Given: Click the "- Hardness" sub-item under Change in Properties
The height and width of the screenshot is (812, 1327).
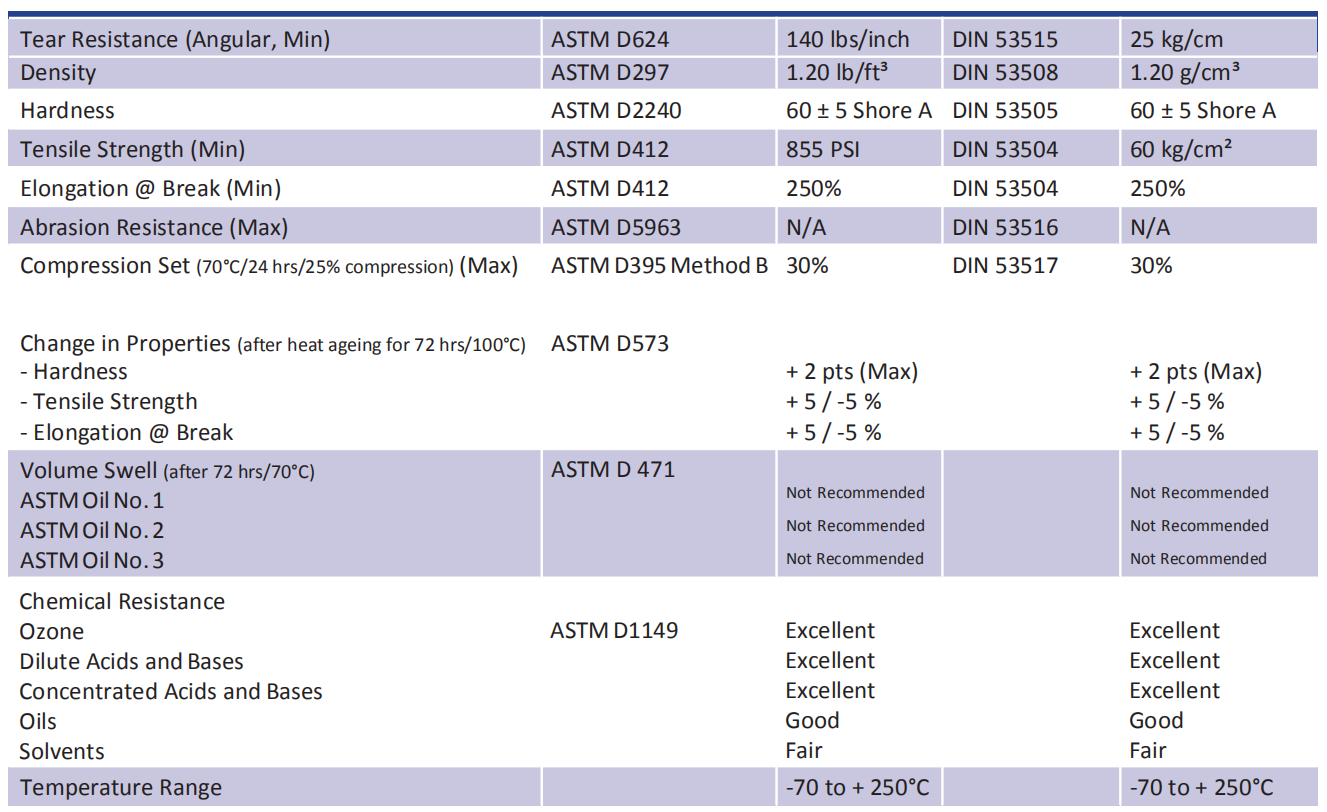Looking at the screenshot, I should click(x=74, y=371).
